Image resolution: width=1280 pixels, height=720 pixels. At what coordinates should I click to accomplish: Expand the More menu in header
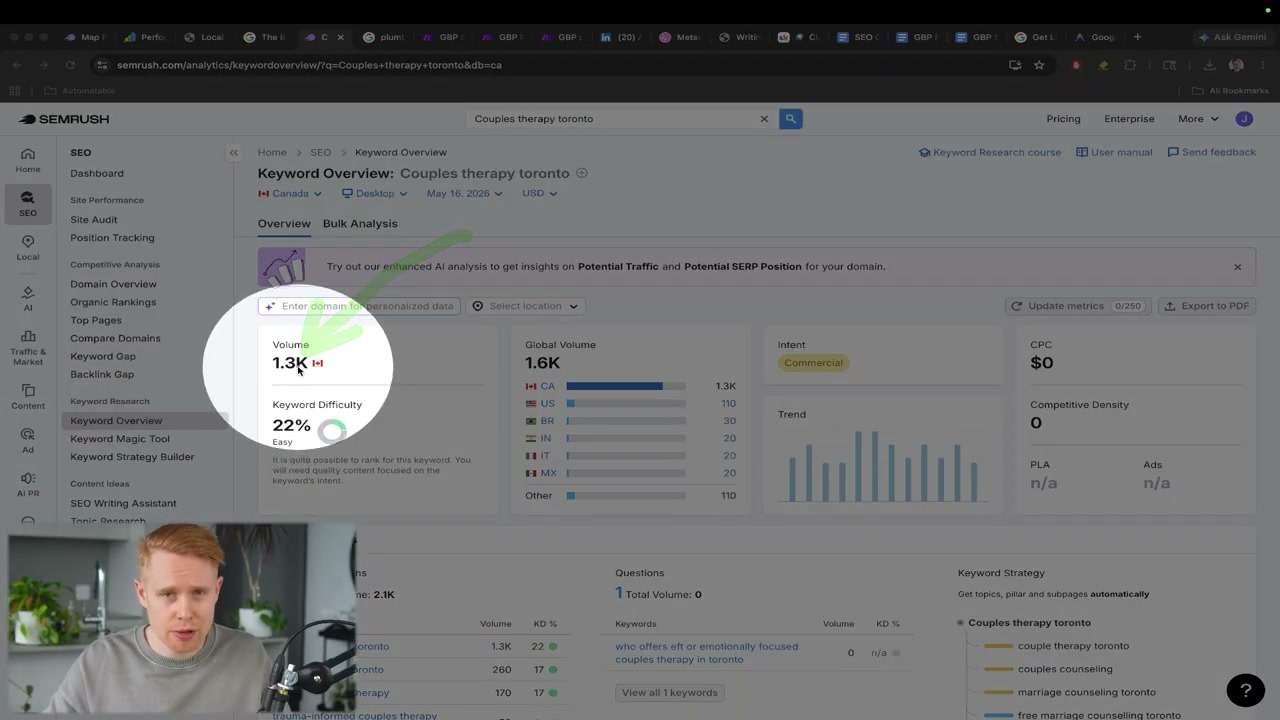click(x=1198, y=119)
